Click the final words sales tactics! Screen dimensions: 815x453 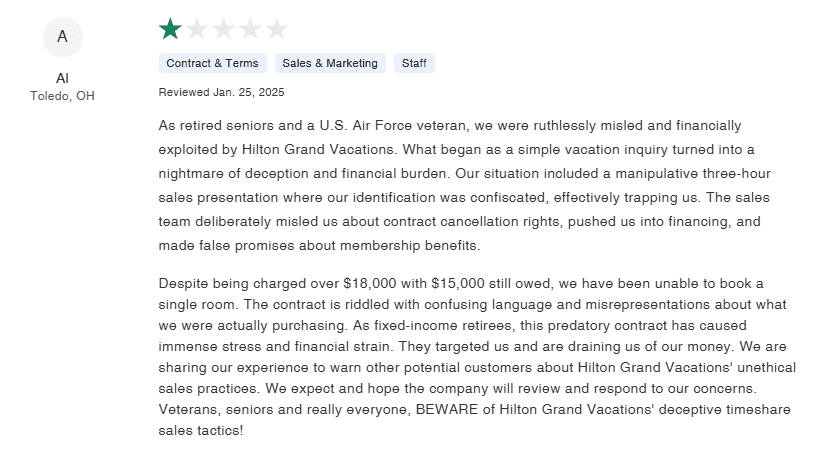click(x=201, y=431)
